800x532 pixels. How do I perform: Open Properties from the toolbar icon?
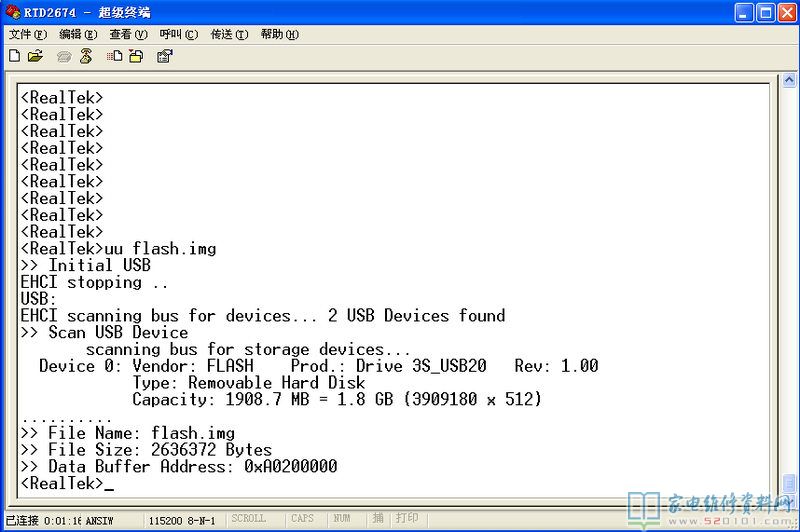[165, 56]
